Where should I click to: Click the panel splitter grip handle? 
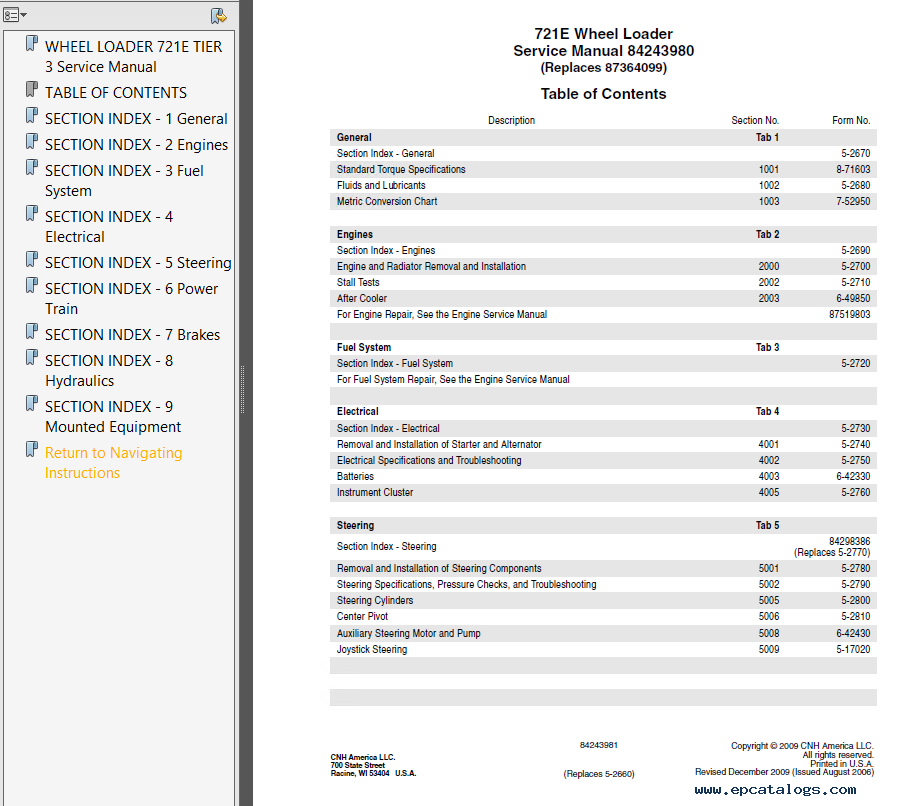pos(242,389)
